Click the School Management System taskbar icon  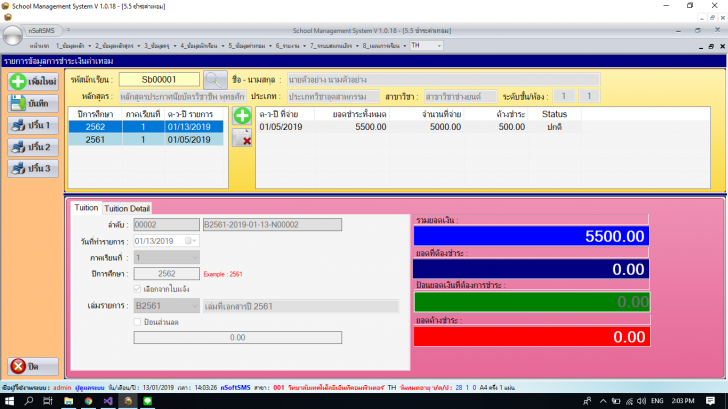click(128, 401)
